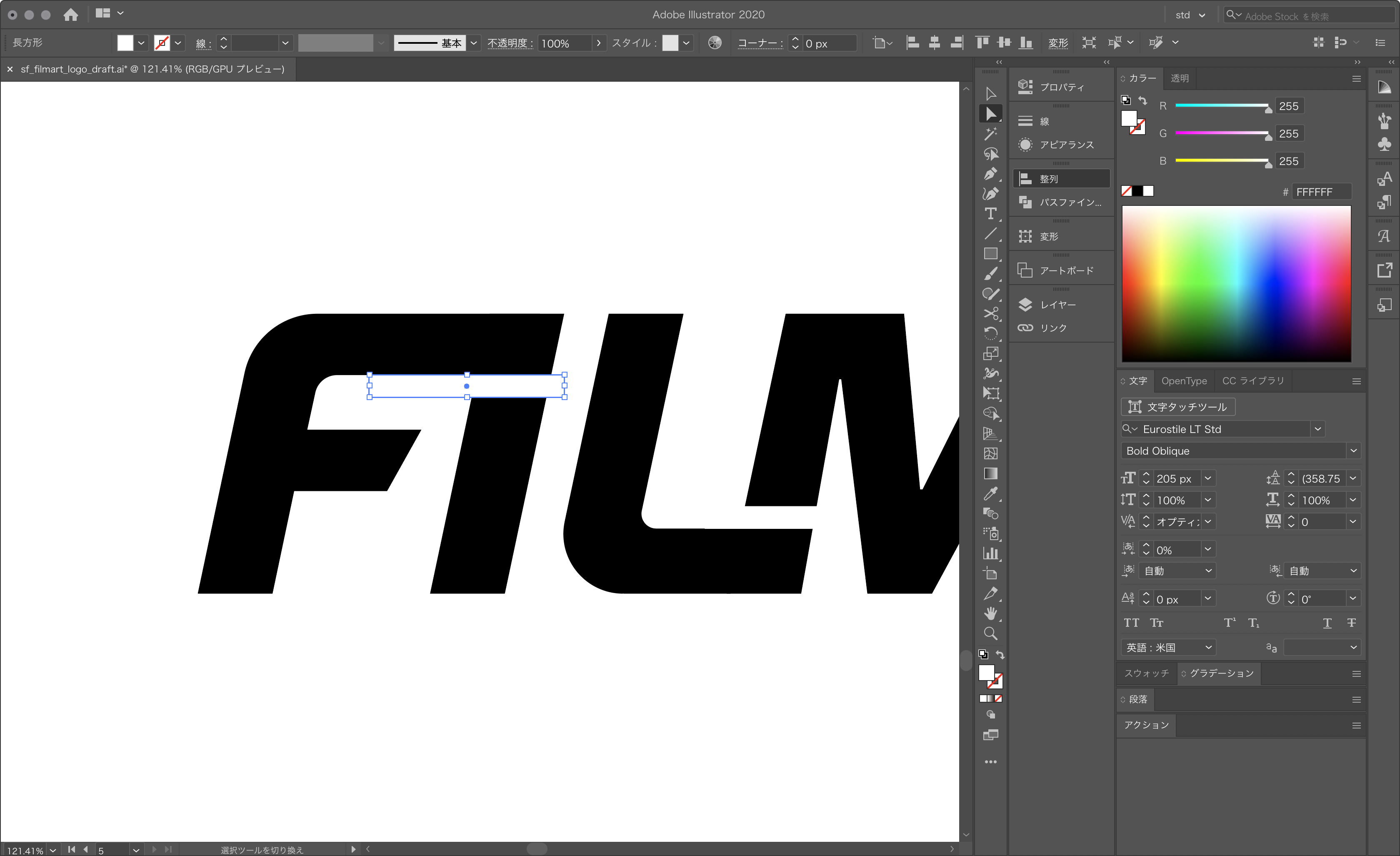Open the Edit Toolbar three-dots menu
1400x856 pixels.
click(990, 762)
